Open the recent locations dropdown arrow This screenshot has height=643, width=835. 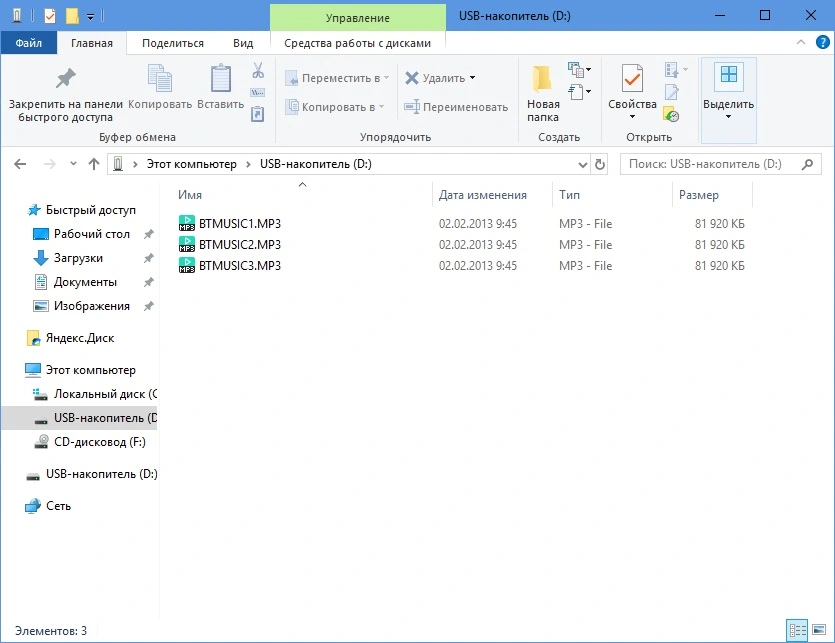point(73,164)
